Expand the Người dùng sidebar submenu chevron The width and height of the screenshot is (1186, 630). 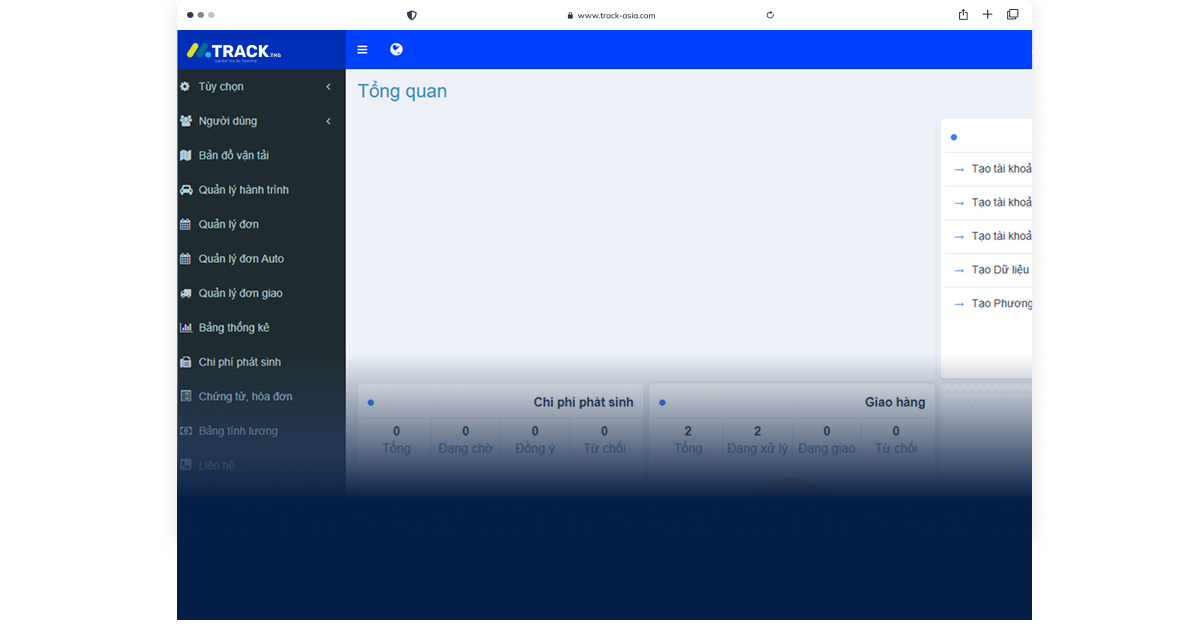(328, 122)
